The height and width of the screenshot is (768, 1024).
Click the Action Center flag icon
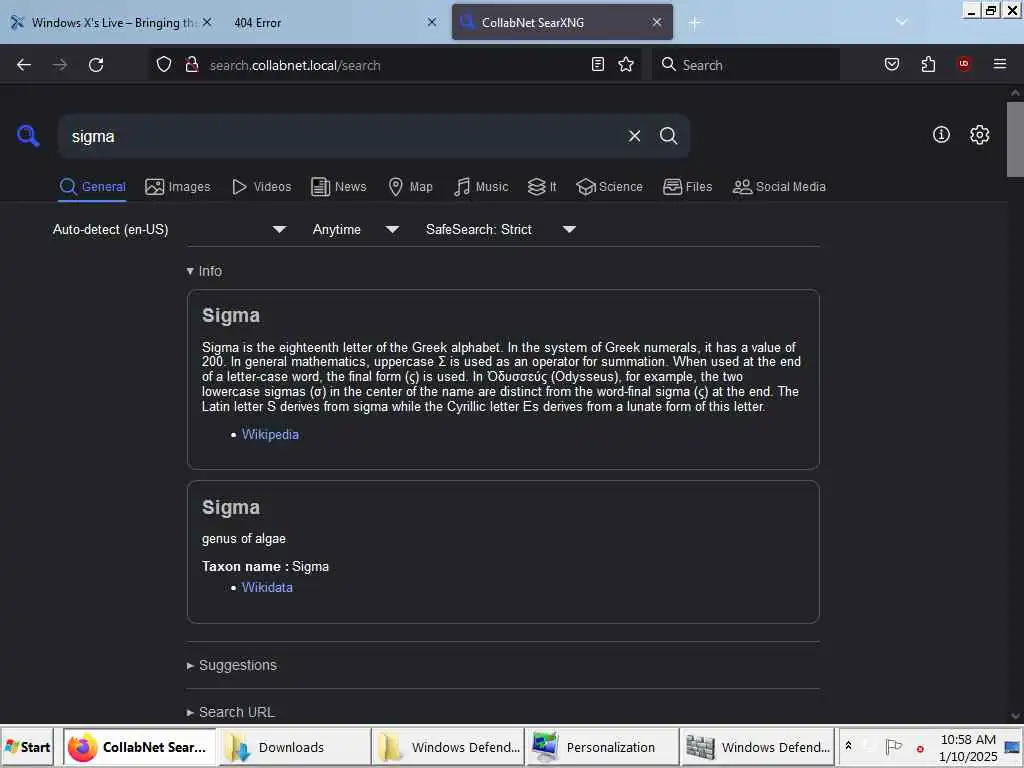[893, 746]
